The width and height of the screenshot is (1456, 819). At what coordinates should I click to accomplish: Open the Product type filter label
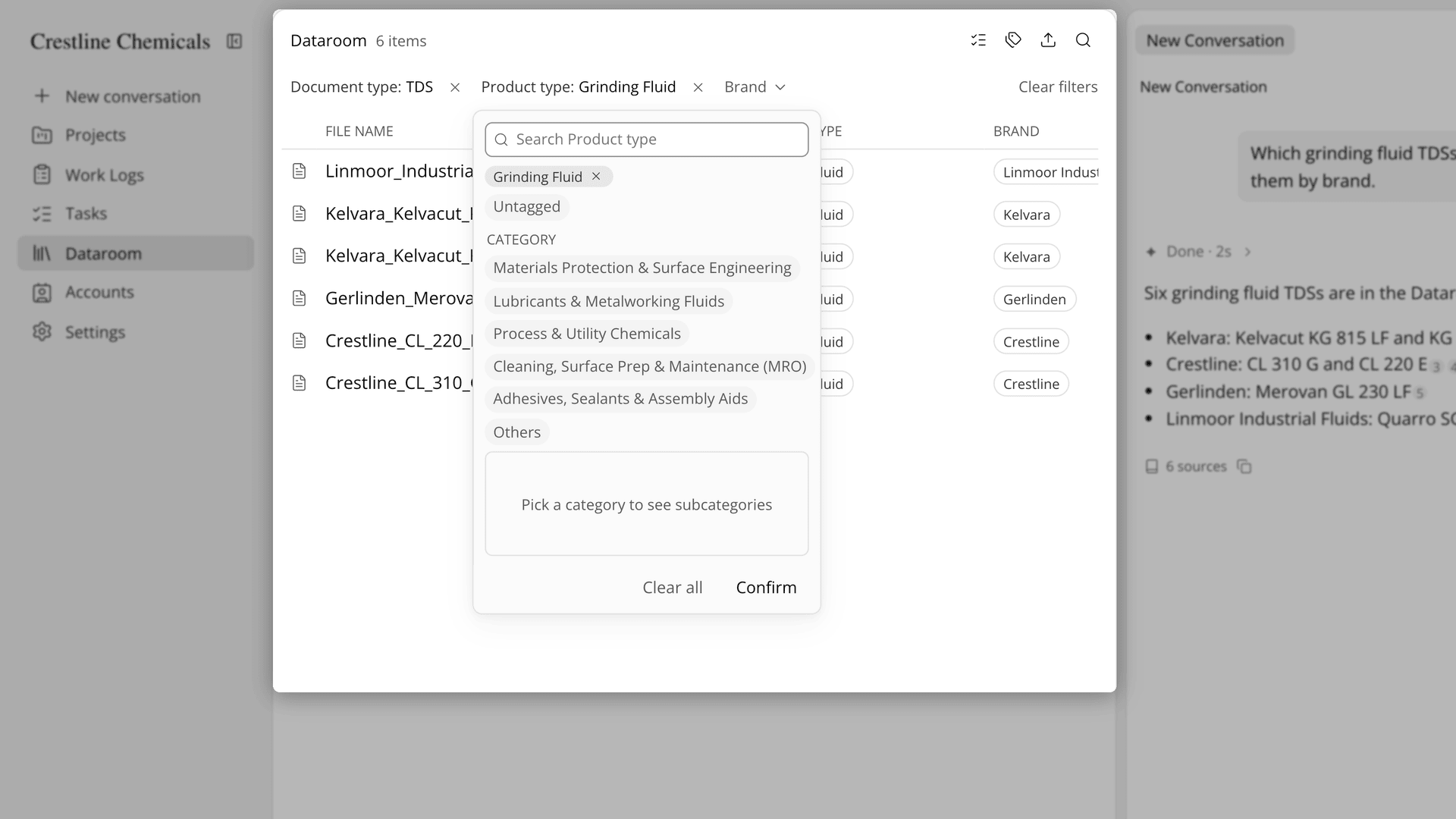coord(579,87)
